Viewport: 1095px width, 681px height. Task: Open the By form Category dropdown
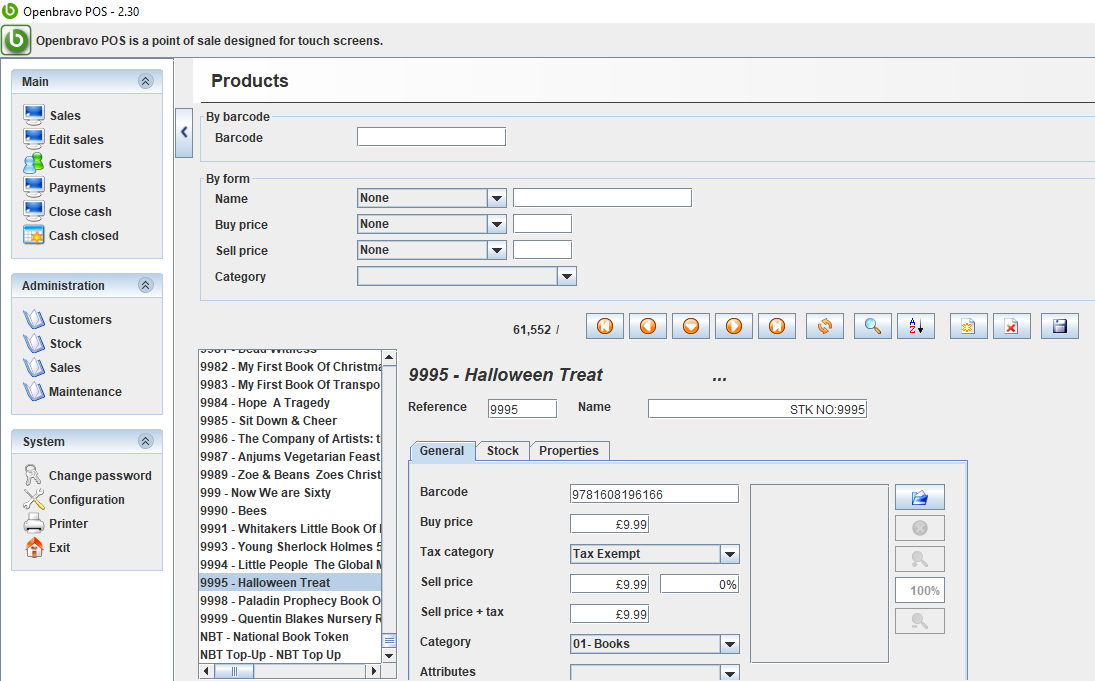pyautogui.click(x=566, y=276)
